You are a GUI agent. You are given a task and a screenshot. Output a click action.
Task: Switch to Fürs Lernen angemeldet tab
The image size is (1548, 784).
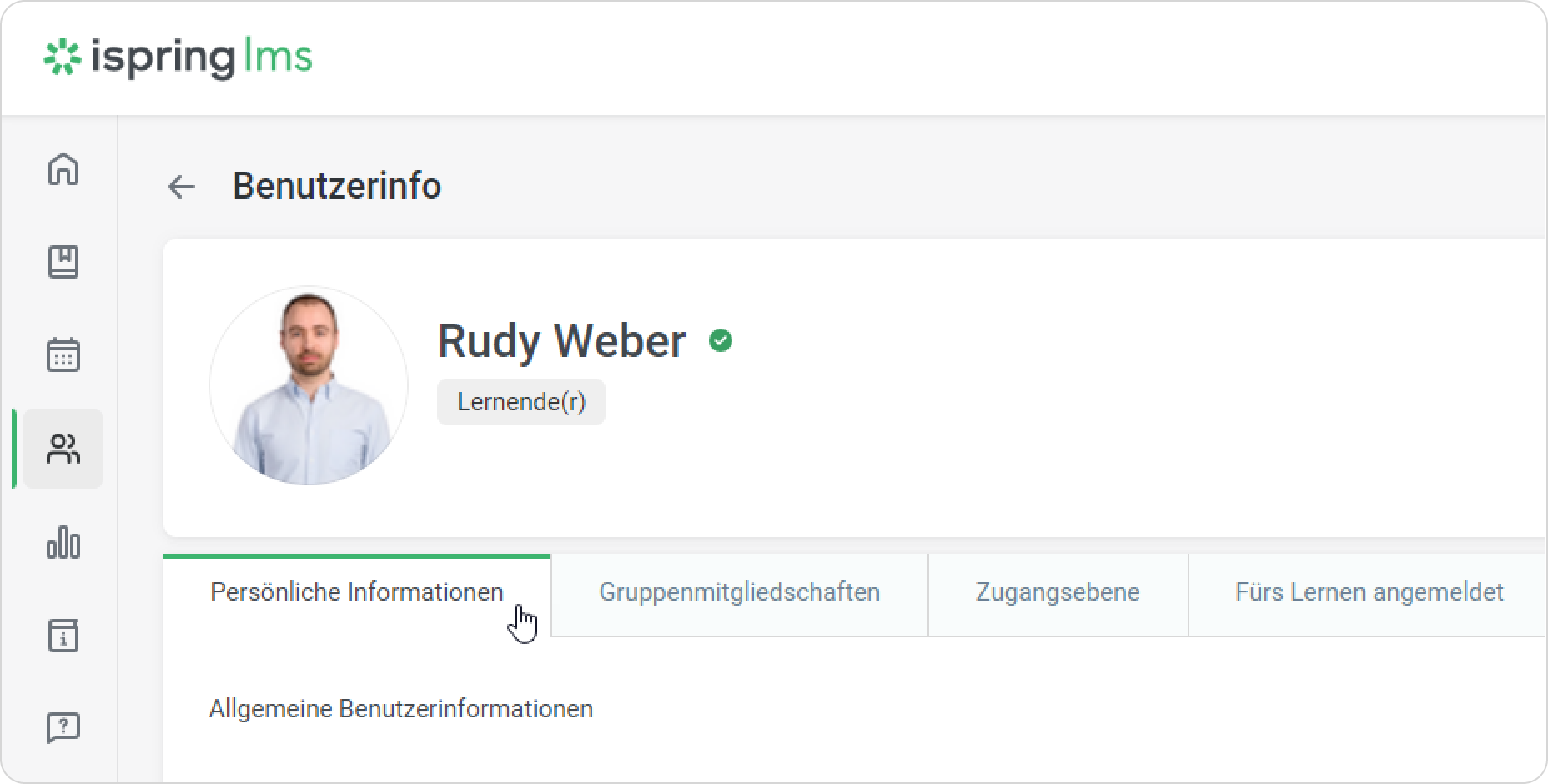1369,592
